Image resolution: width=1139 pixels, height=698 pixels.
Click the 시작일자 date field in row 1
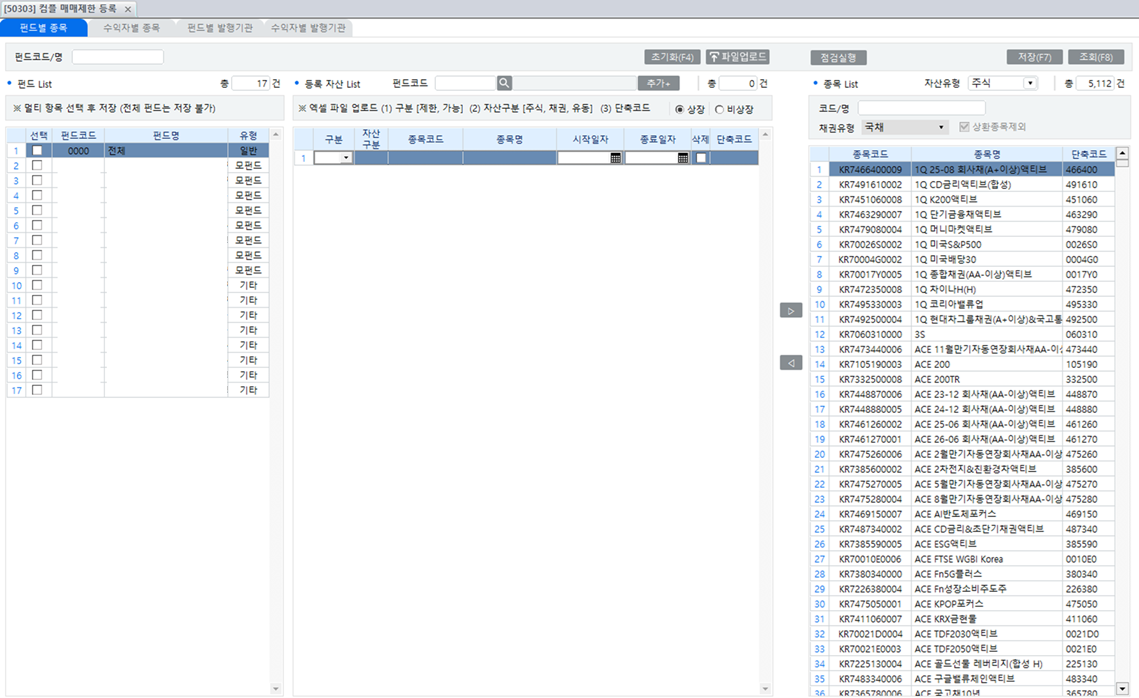click(x=584, y=158)
